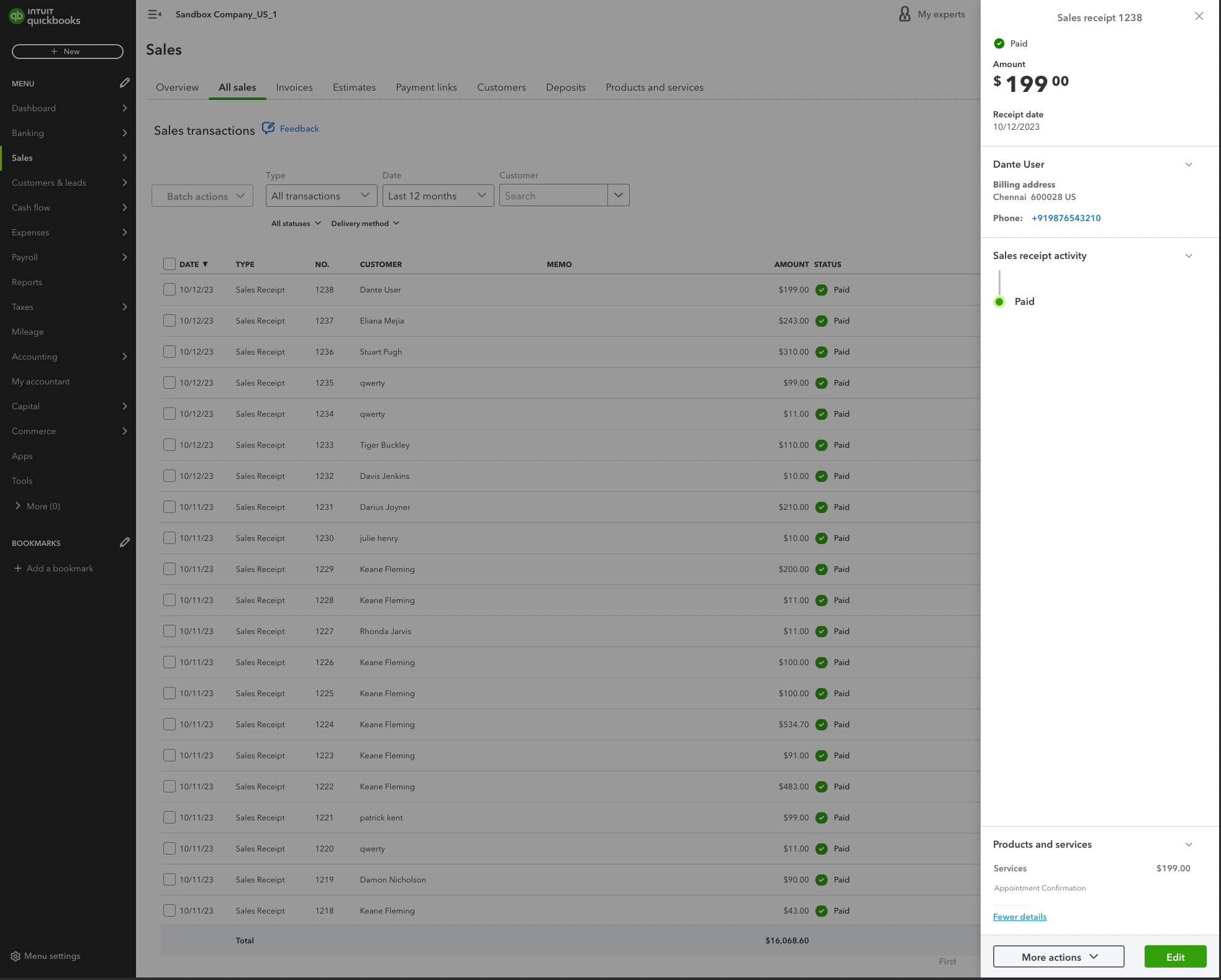
Task: Select checkbox for receipt 1228
Action: point(170,600)
